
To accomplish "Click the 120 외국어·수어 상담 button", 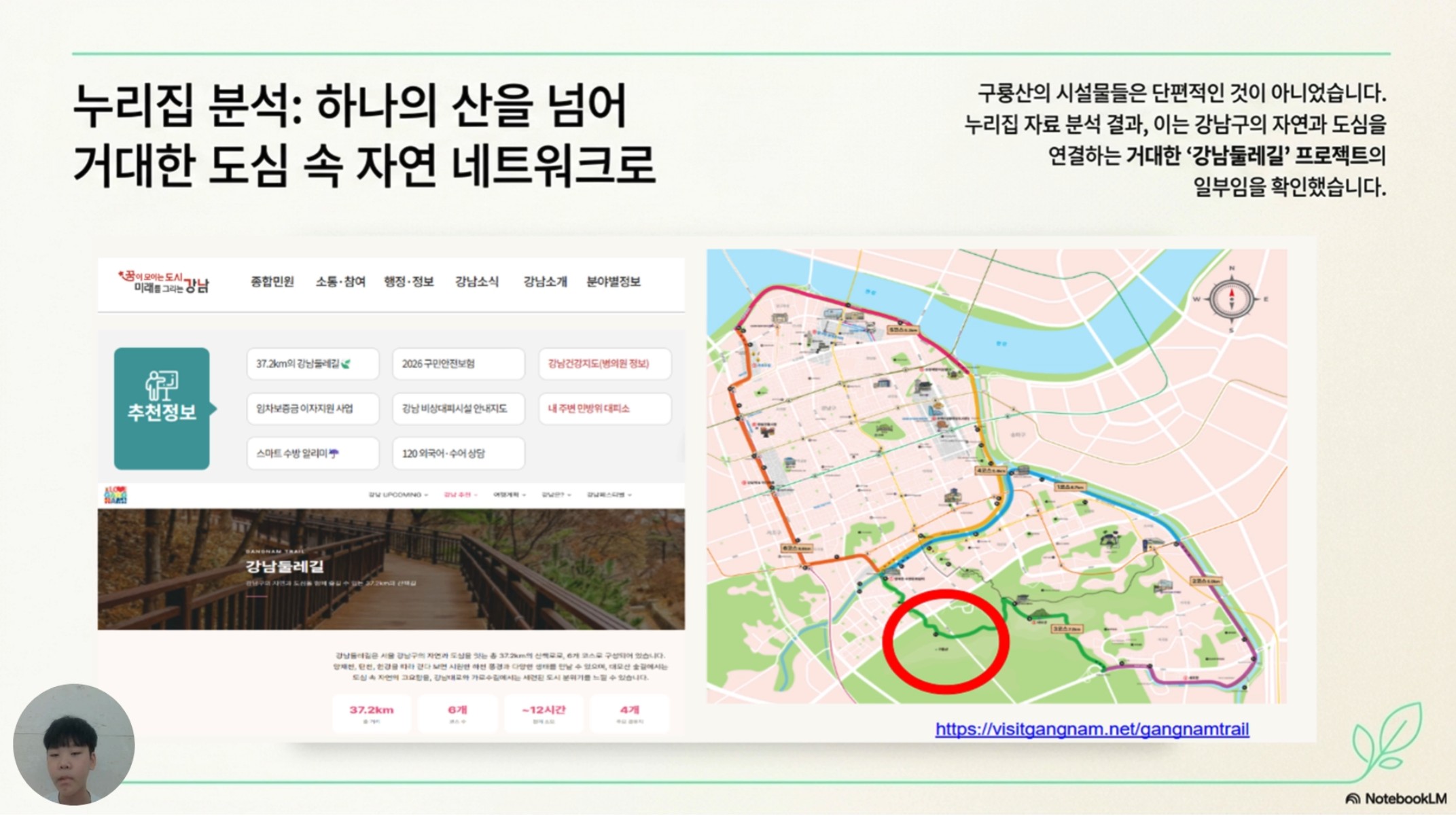I will tap(459, 453).
